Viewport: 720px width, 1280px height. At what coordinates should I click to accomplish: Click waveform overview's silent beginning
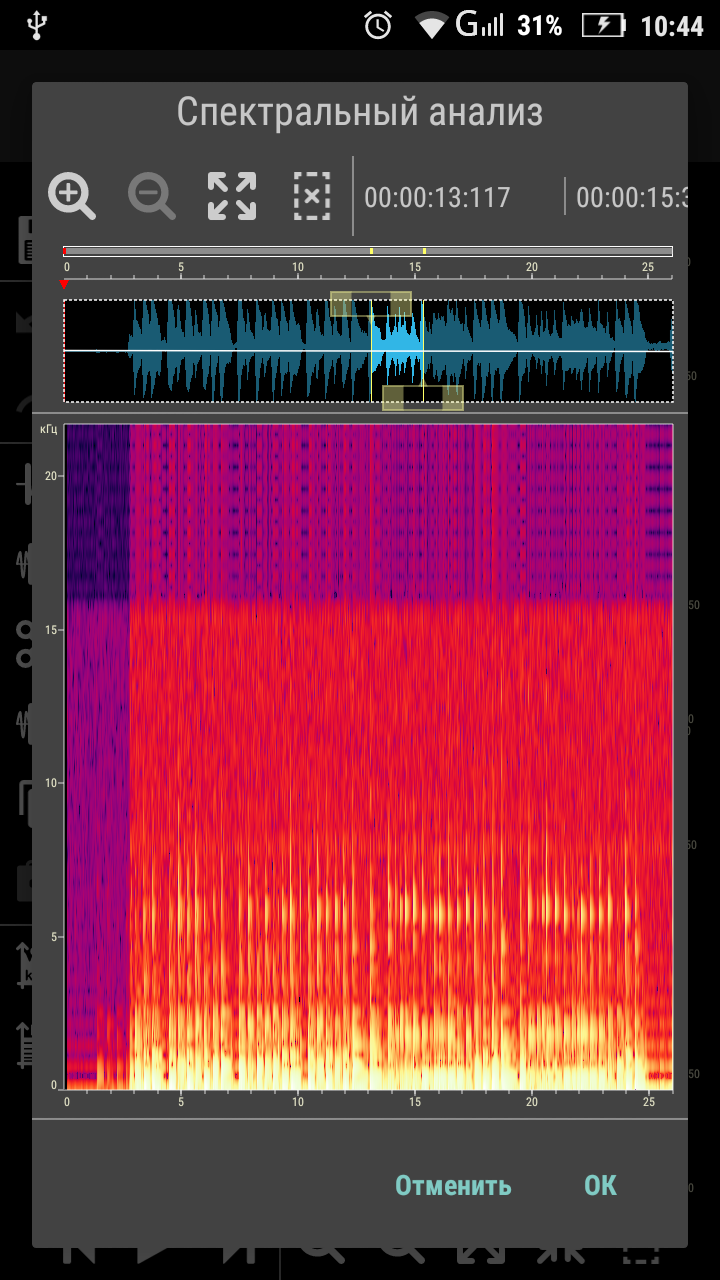tap(97, 351)
